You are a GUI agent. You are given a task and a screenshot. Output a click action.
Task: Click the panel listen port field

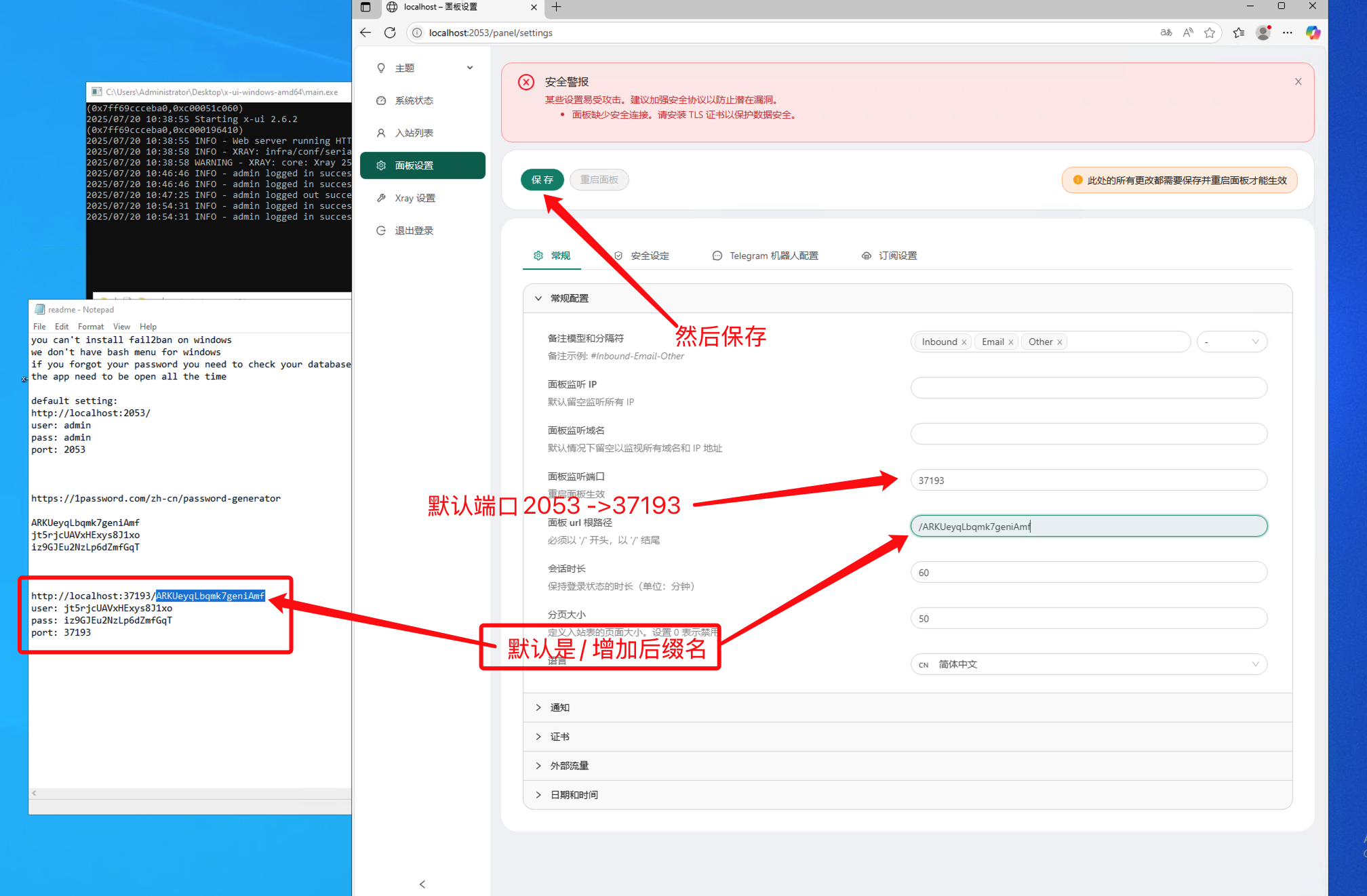[x=1088, y=480]
